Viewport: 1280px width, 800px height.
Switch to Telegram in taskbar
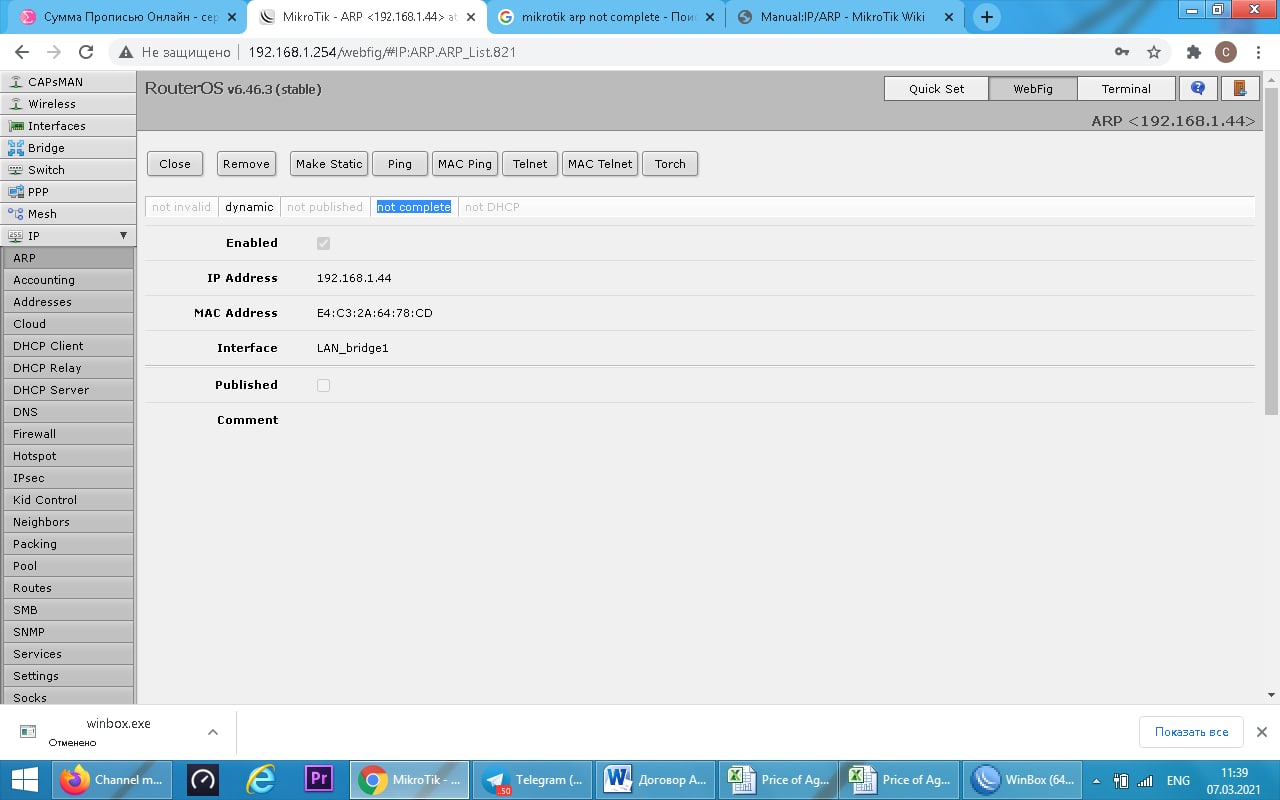(x=532, y=780)
